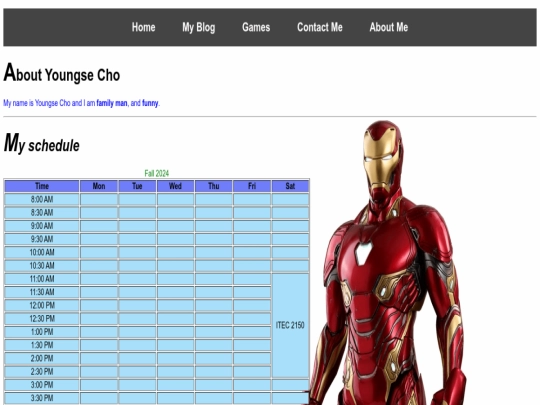Select the 8:00 AM time cell

point(42,199)
